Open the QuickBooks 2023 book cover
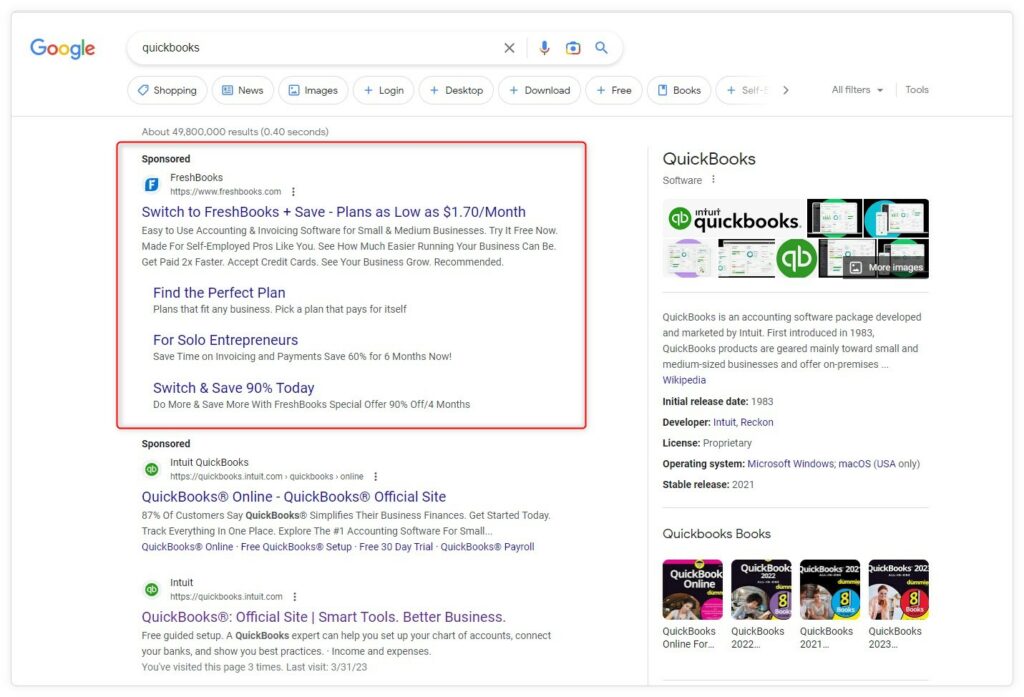 click(x=899, y=589)
